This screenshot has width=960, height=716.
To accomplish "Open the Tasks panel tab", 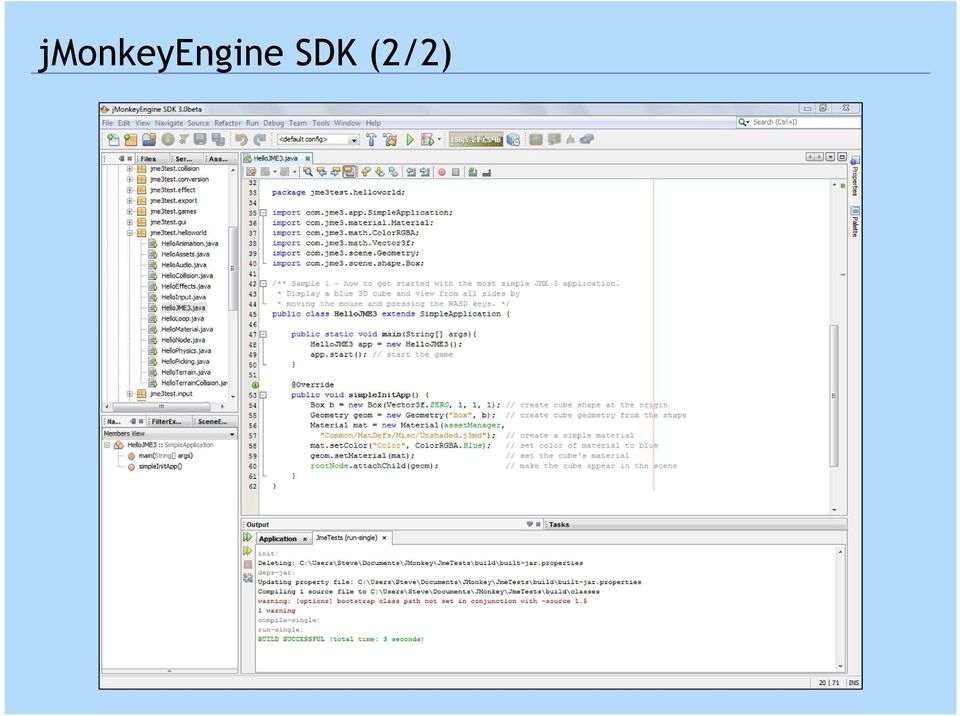I will point(559,525).
